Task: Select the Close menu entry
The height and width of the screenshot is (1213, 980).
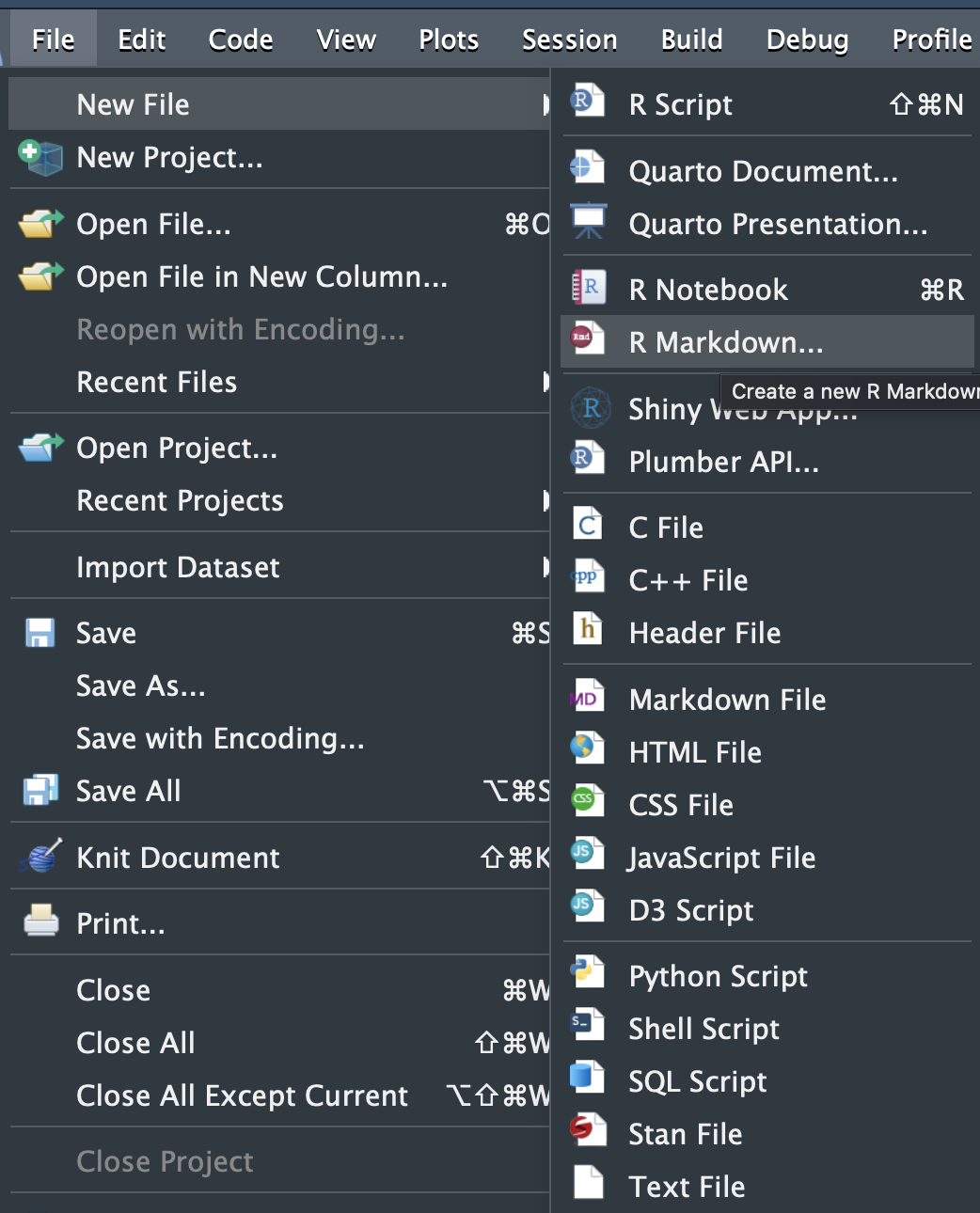Action: click(279, 990)
